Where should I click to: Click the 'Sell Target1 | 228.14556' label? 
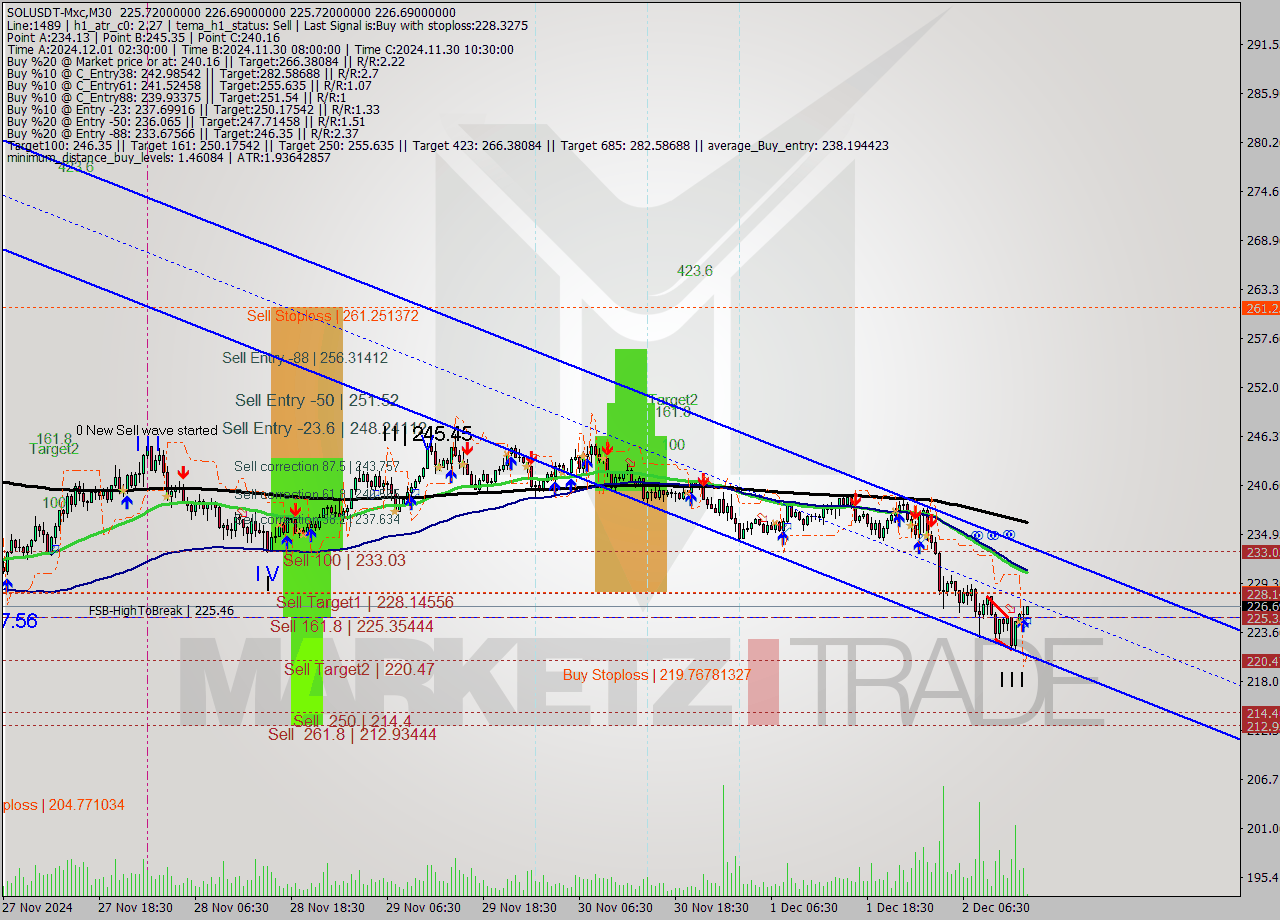(365, 602)
